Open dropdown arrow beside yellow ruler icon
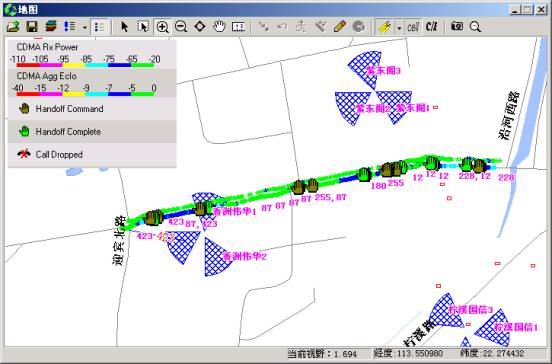Image resolution: width=552 pixels, height=364 pixels. click(x=399, y=27)
